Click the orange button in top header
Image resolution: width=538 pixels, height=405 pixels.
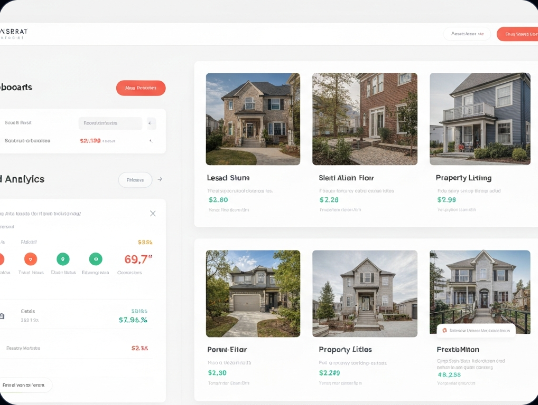click(517, 34)
